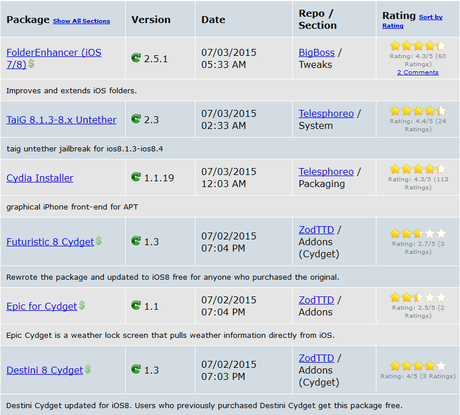The height and width of the screenshot is (415, 460).
Task: Open the FolderEnhancer (iOS 7/8) package link
Action: click(54, 58)
